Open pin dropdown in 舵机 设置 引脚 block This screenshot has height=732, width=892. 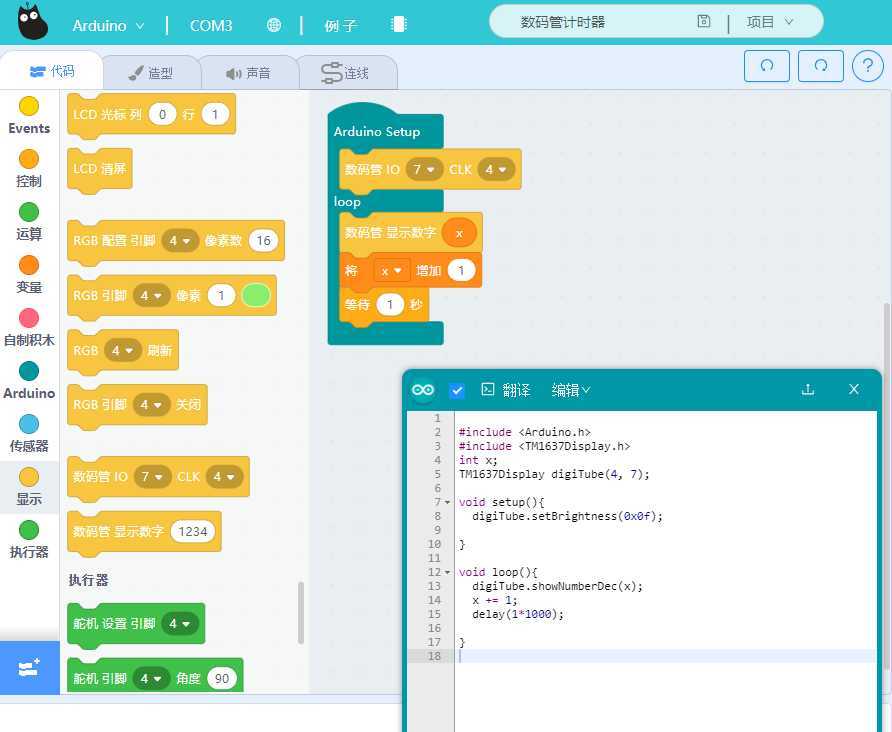tap(180, 623)
